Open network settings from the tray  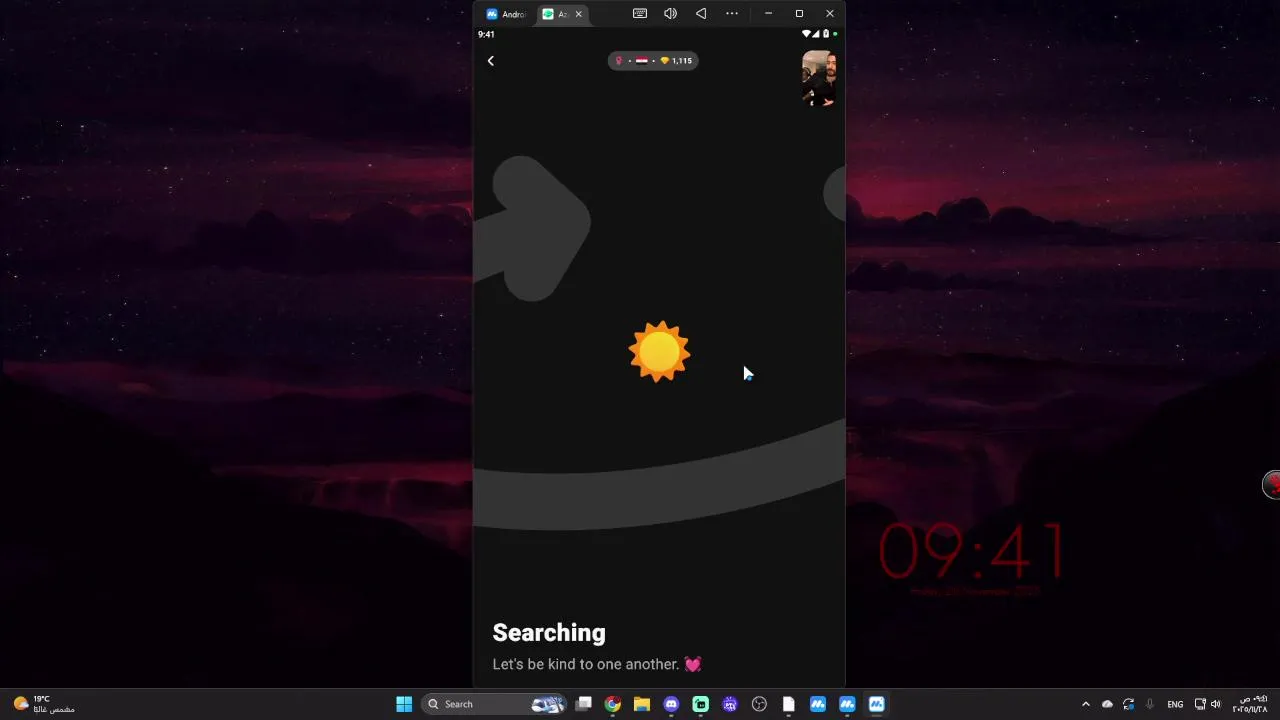tap(1200, 704)
